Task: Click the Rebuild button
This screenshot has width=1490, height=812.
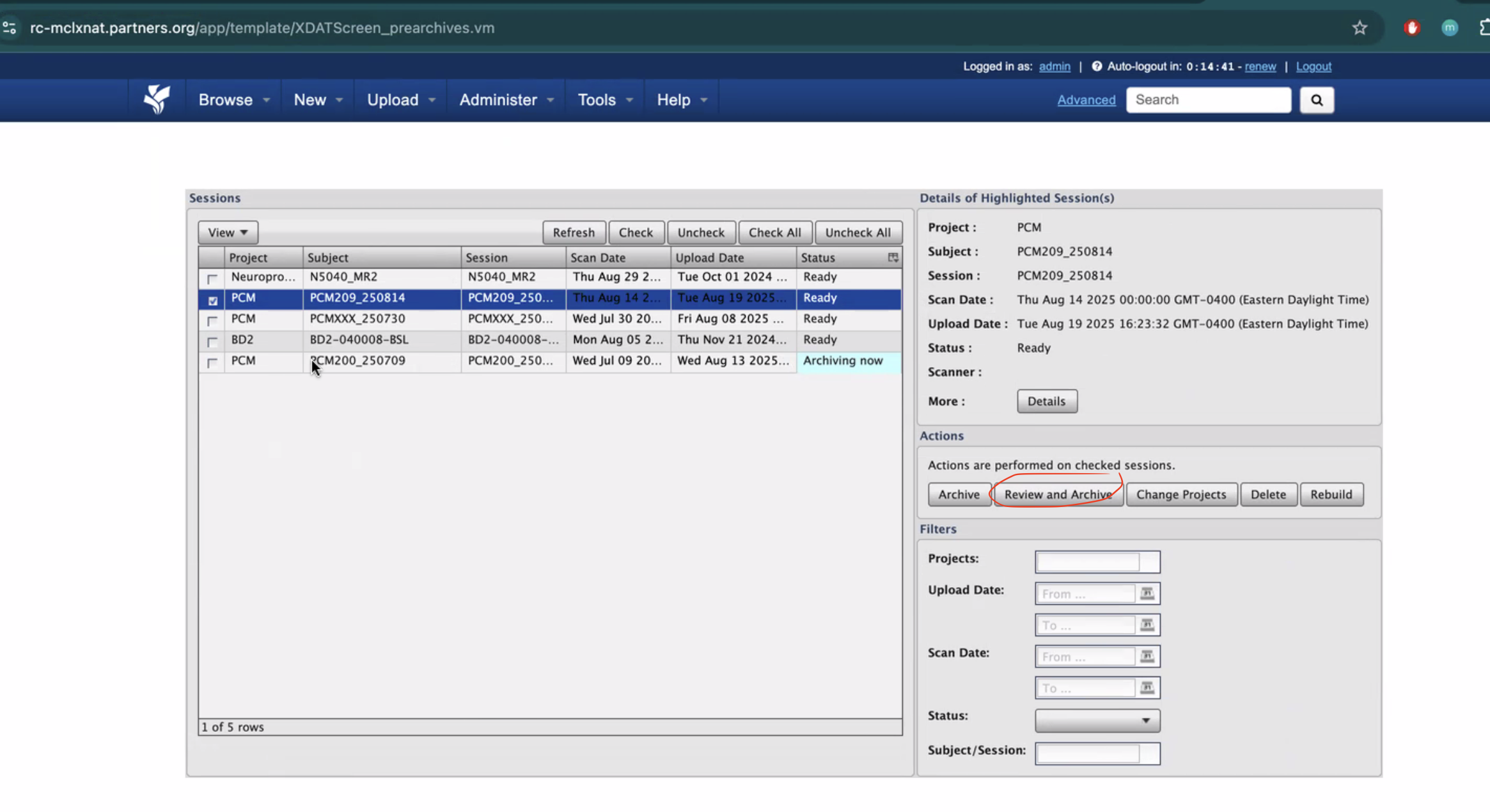Action: (1331, 494)
